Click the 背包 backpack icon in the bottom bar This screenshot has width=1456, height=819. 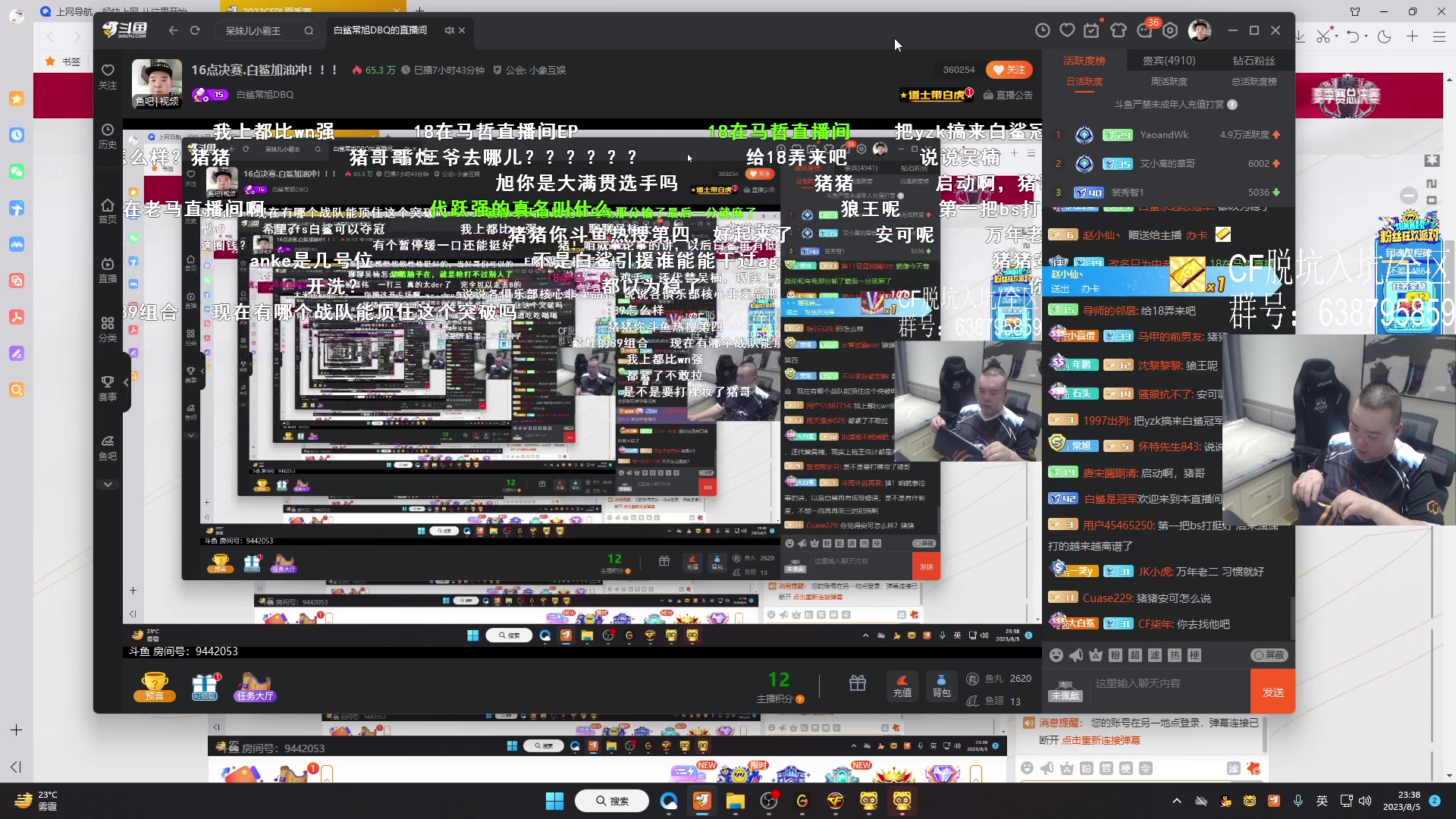942,686
